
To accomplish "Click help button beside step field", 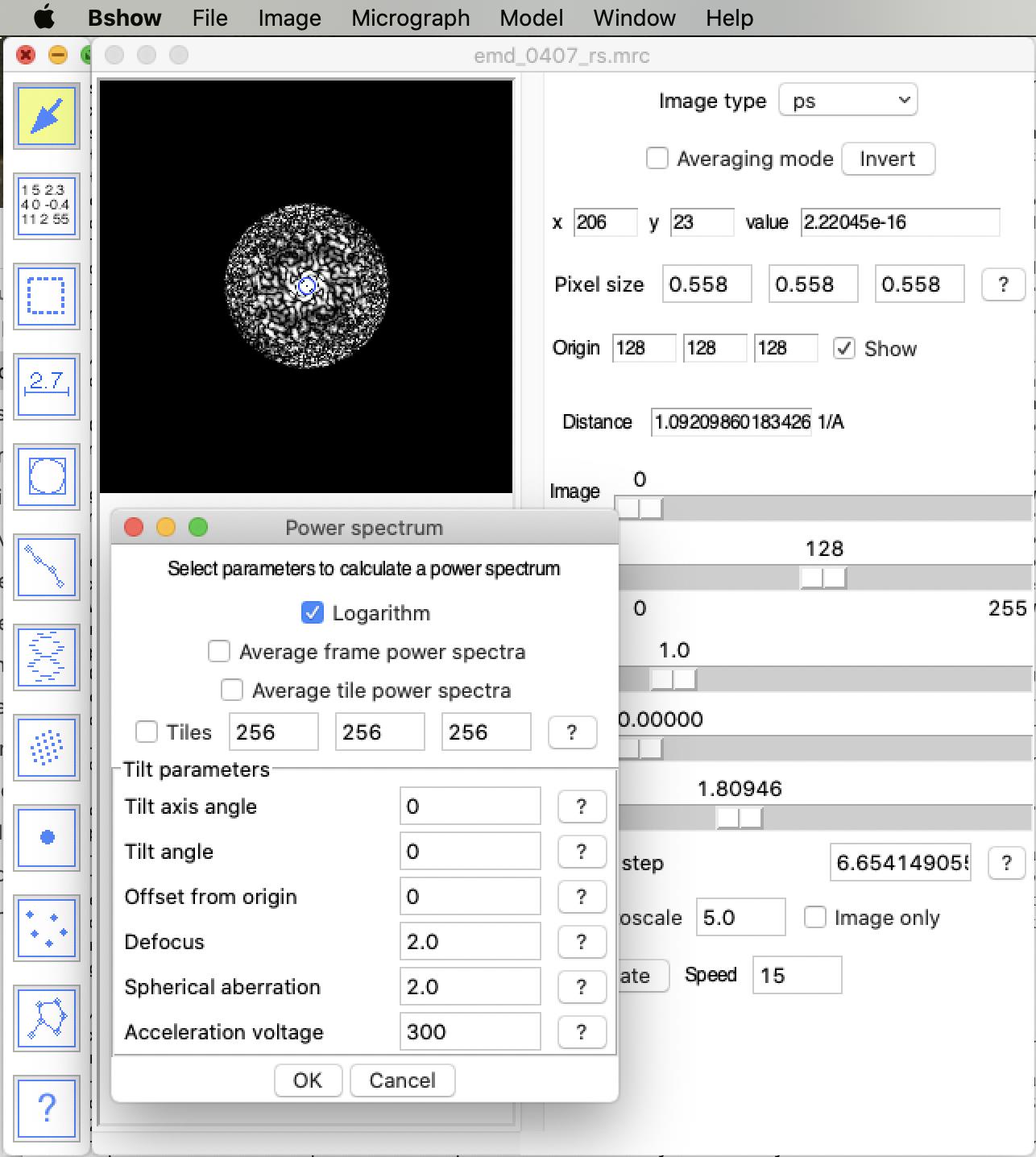I will (x=1006, y=863).
